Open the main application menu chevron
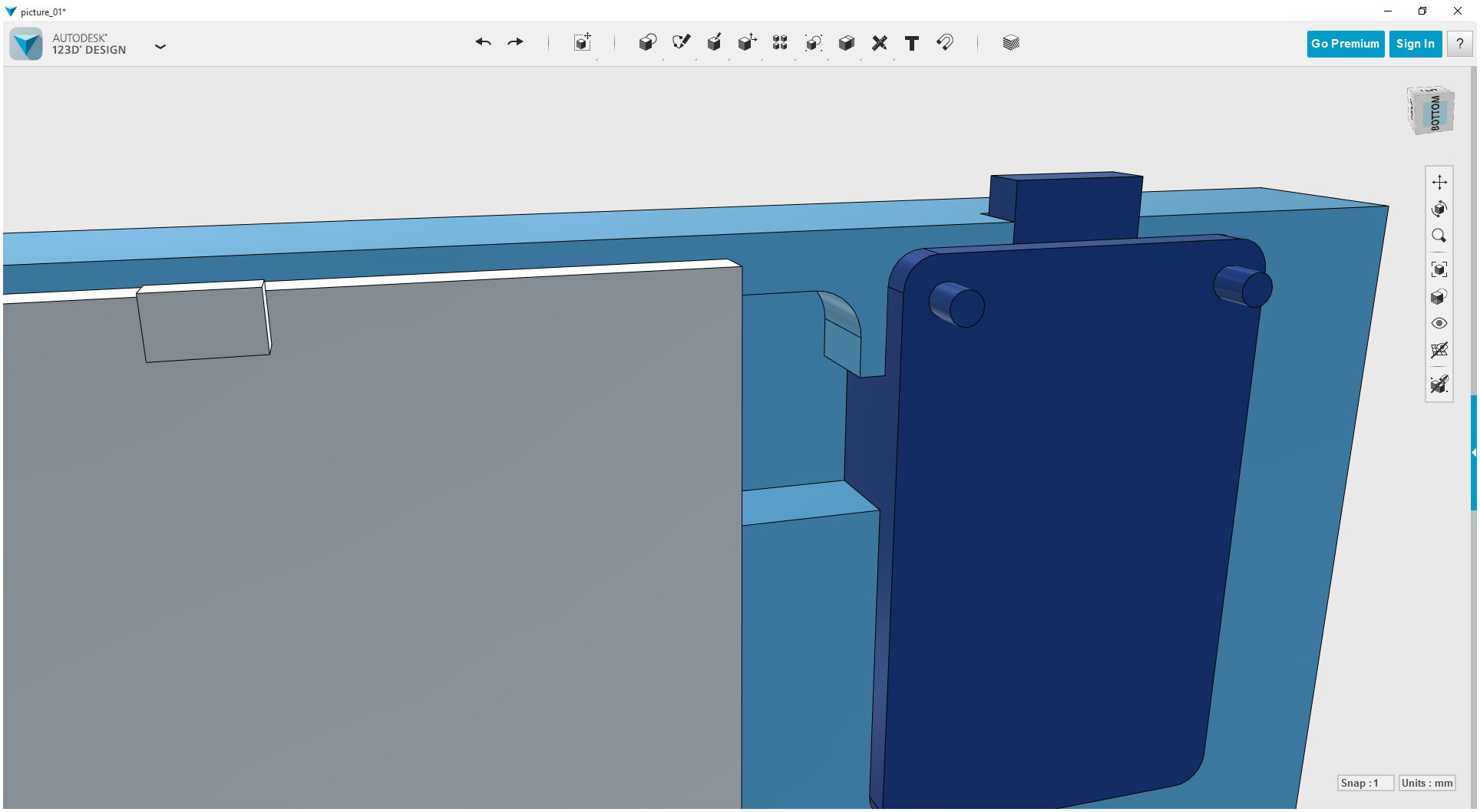The height and width of the screenshot is (812, 1480). (160, 47)
